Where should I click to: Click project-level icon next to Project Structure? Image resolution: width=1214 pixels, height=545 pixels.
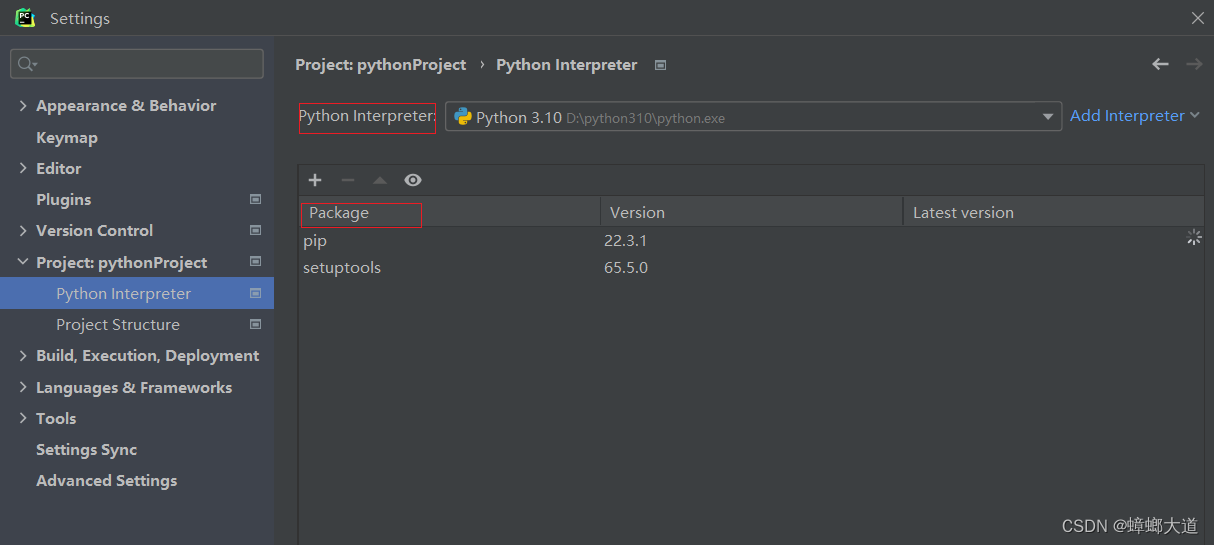(x=255, y=324)
